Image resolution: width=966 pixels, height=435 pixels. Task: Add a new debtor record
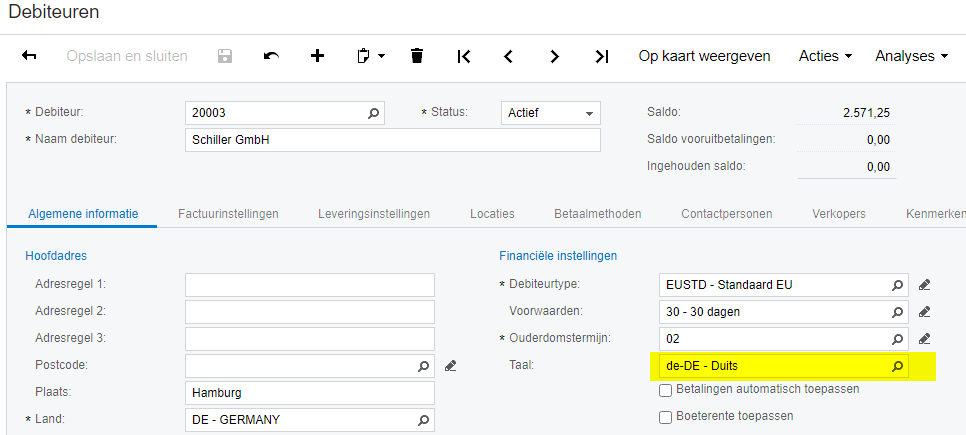[318, 56]
